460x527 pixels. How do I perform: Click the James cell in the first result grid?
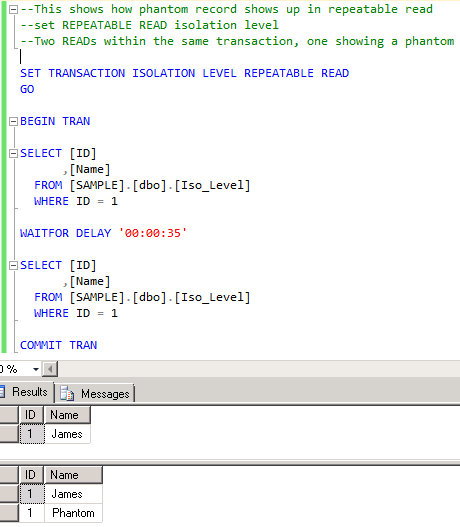click(x=67, y=434)
